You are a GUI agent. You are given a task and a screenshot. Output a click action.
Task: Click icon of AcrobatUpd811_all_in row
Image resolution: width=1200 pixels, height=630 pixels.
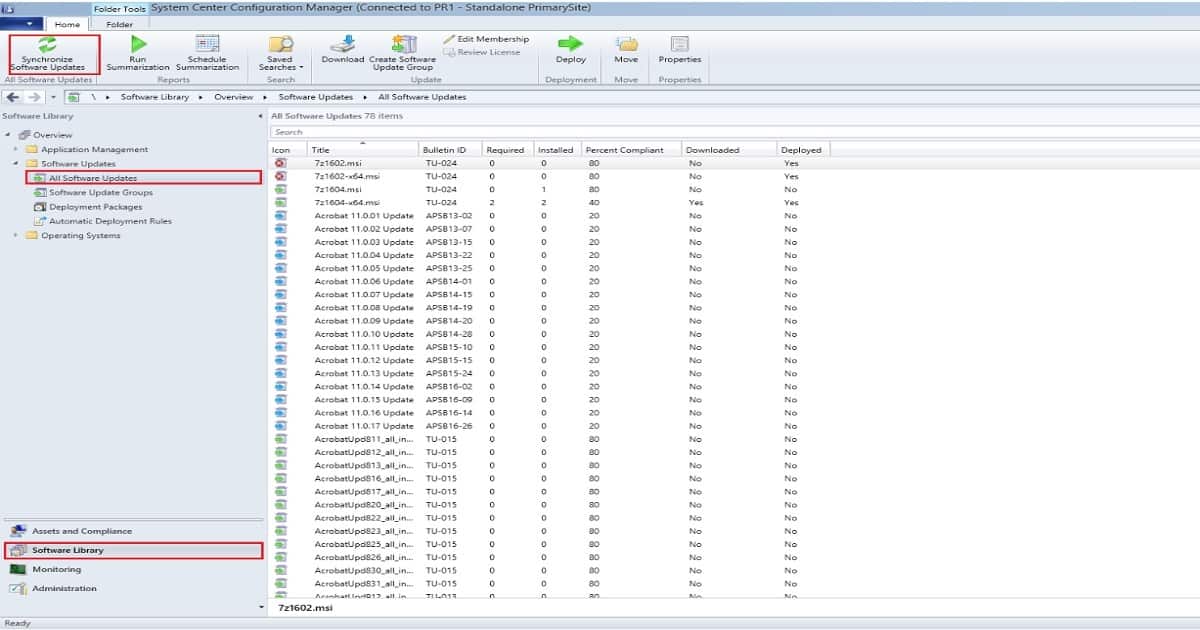coord(281,439)
